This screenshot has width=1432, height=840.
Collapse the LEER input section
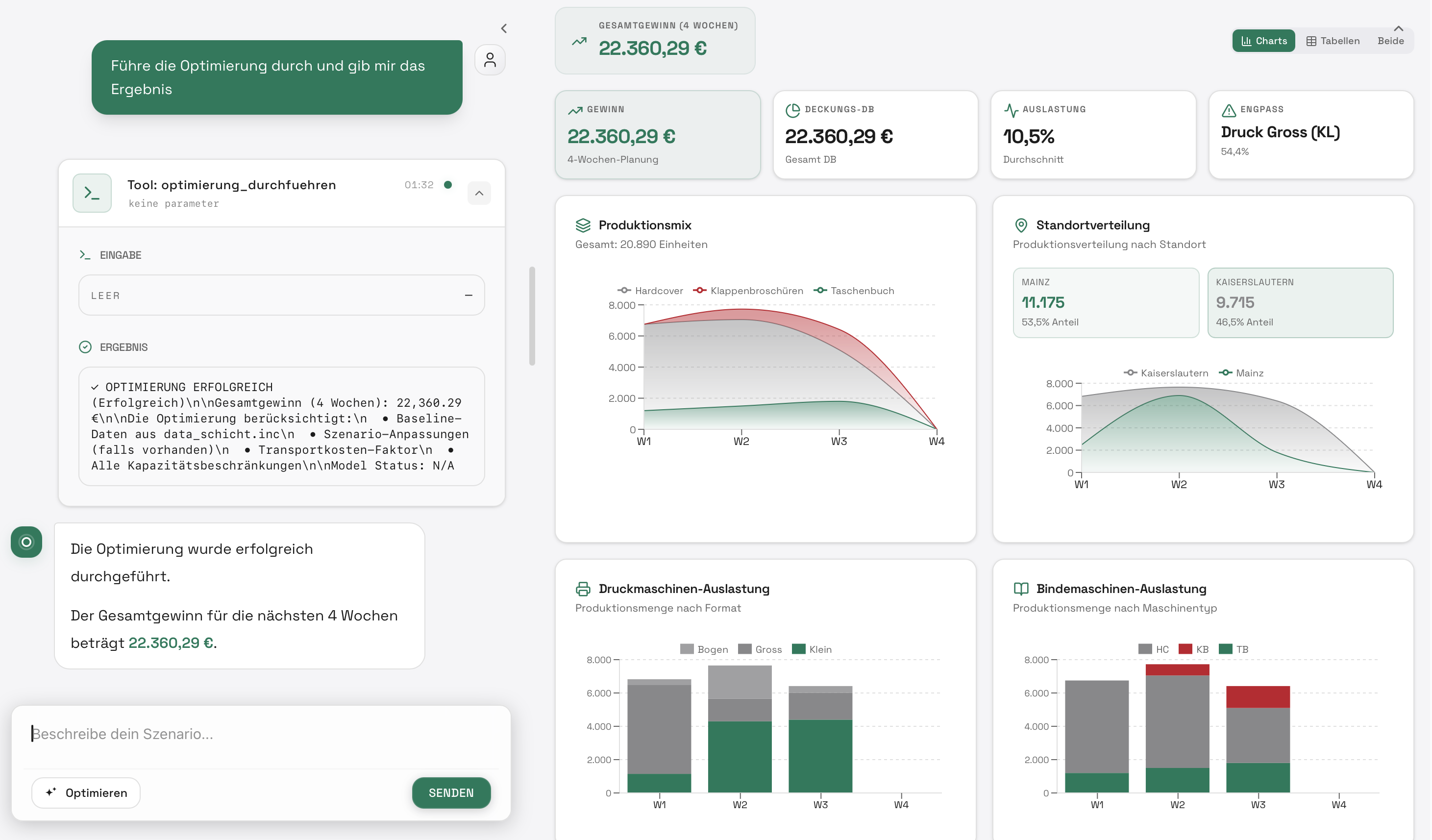(469, 295)
